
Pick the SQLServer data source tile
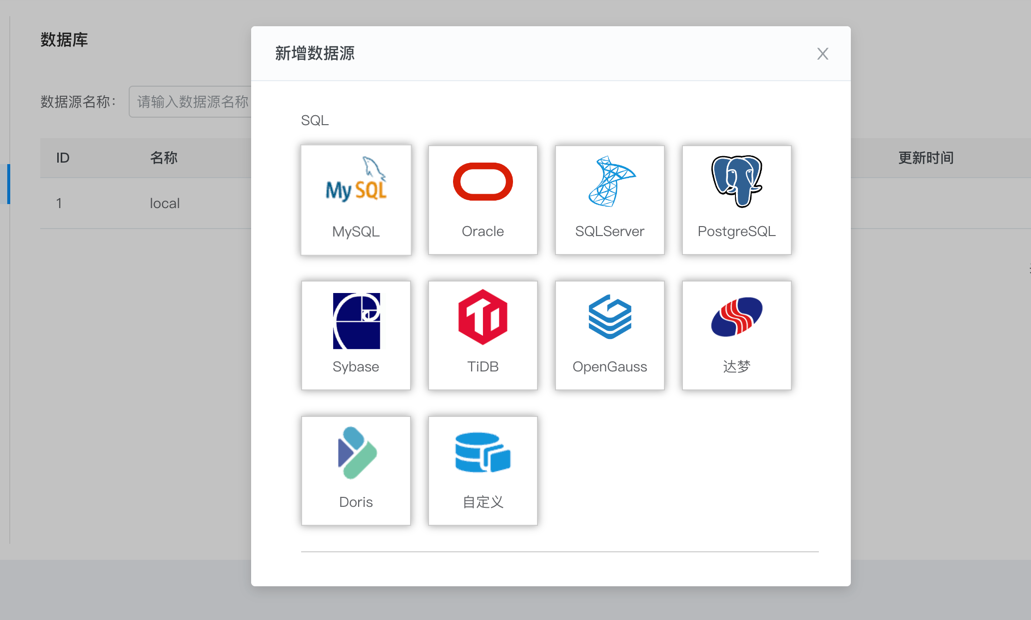pos(610,200)
